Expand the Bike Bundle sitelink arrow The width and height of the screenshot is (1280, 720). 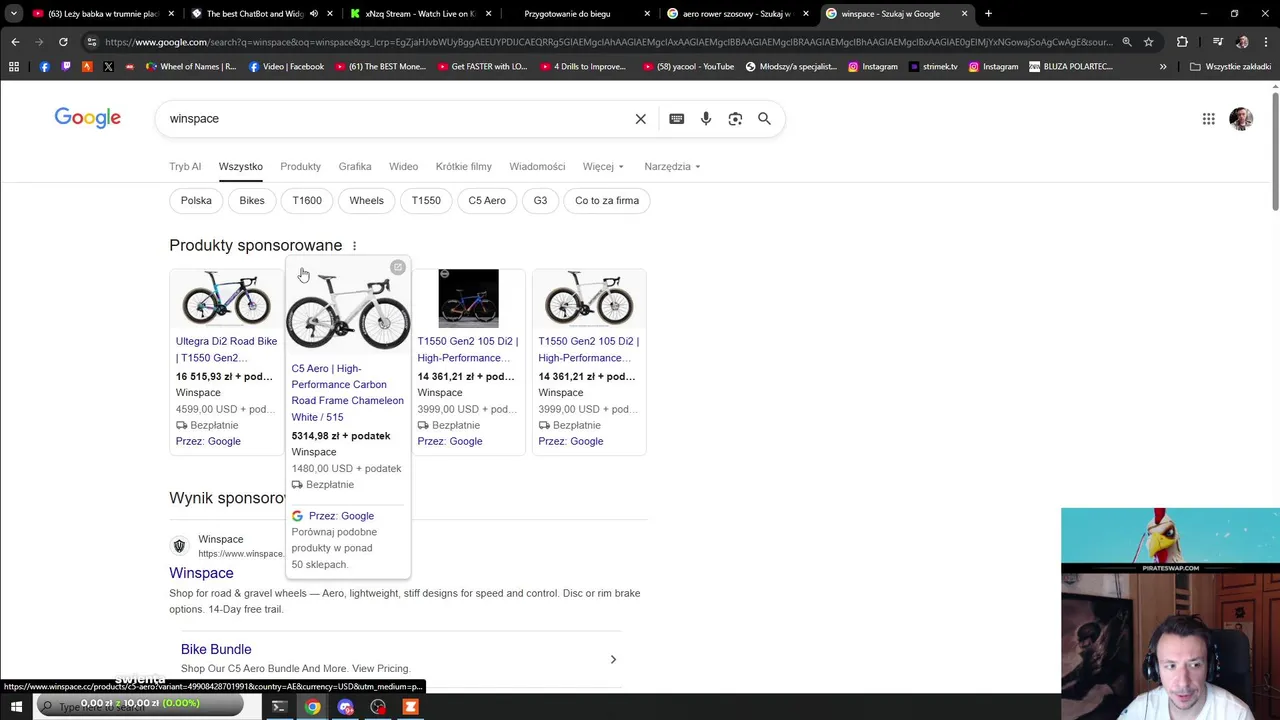613,660
